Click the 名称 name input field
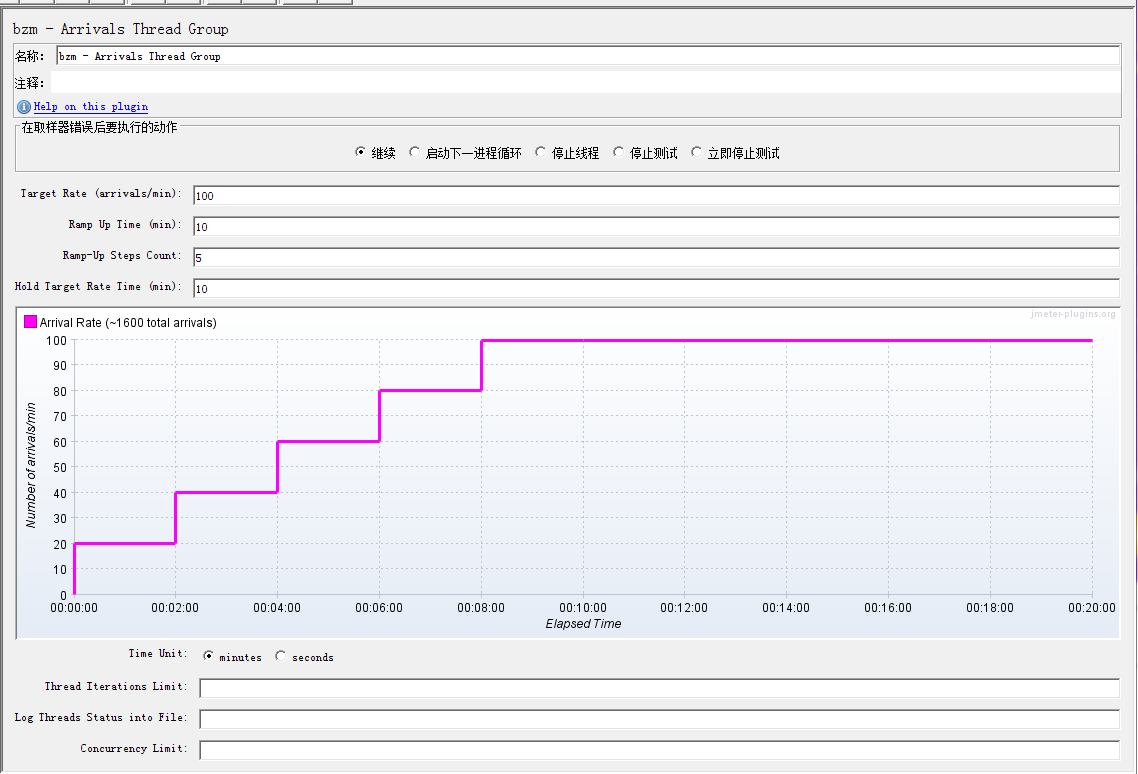Viewport: 1138px width, 774px height. click(588, 56)
